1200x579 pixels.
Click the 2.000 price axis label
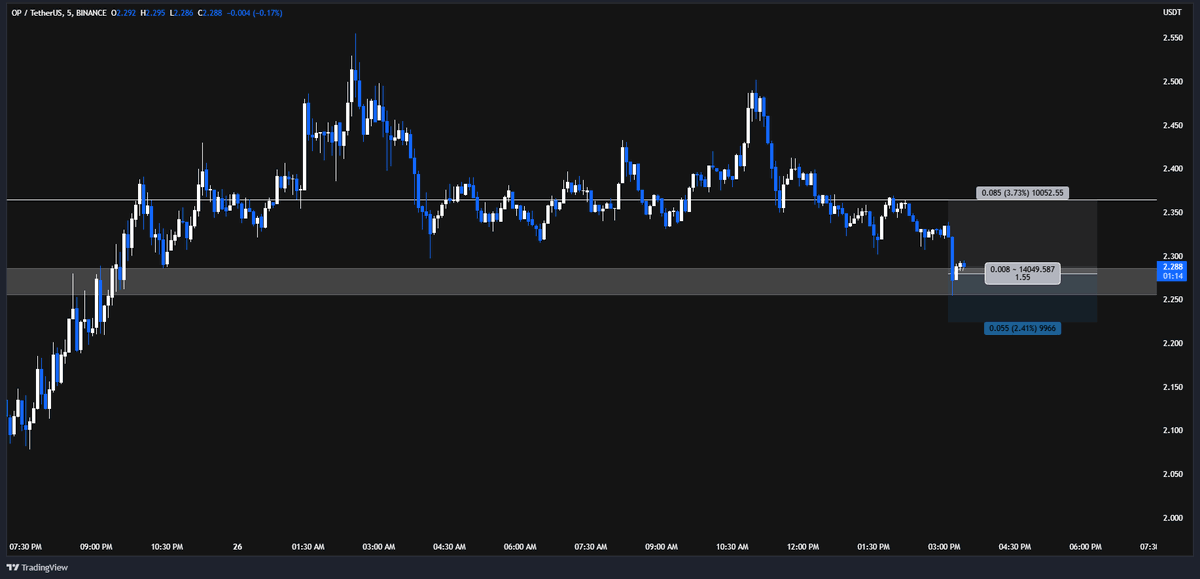pos(1172,518)
